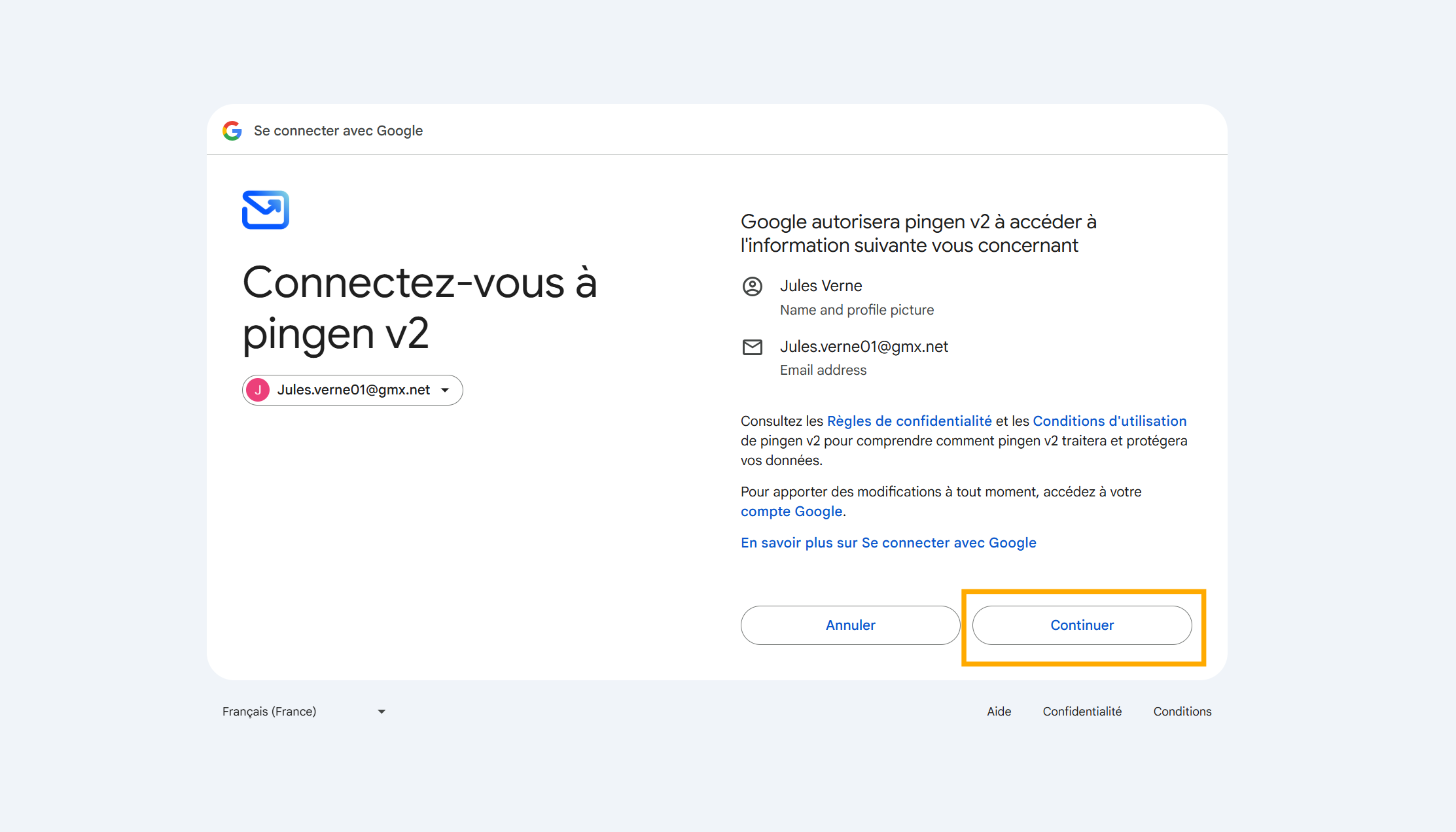The height and width of the screenshot is (832, 1456).
Task: Click the Jules Verne name entry
Action: [x=821, y=286]
